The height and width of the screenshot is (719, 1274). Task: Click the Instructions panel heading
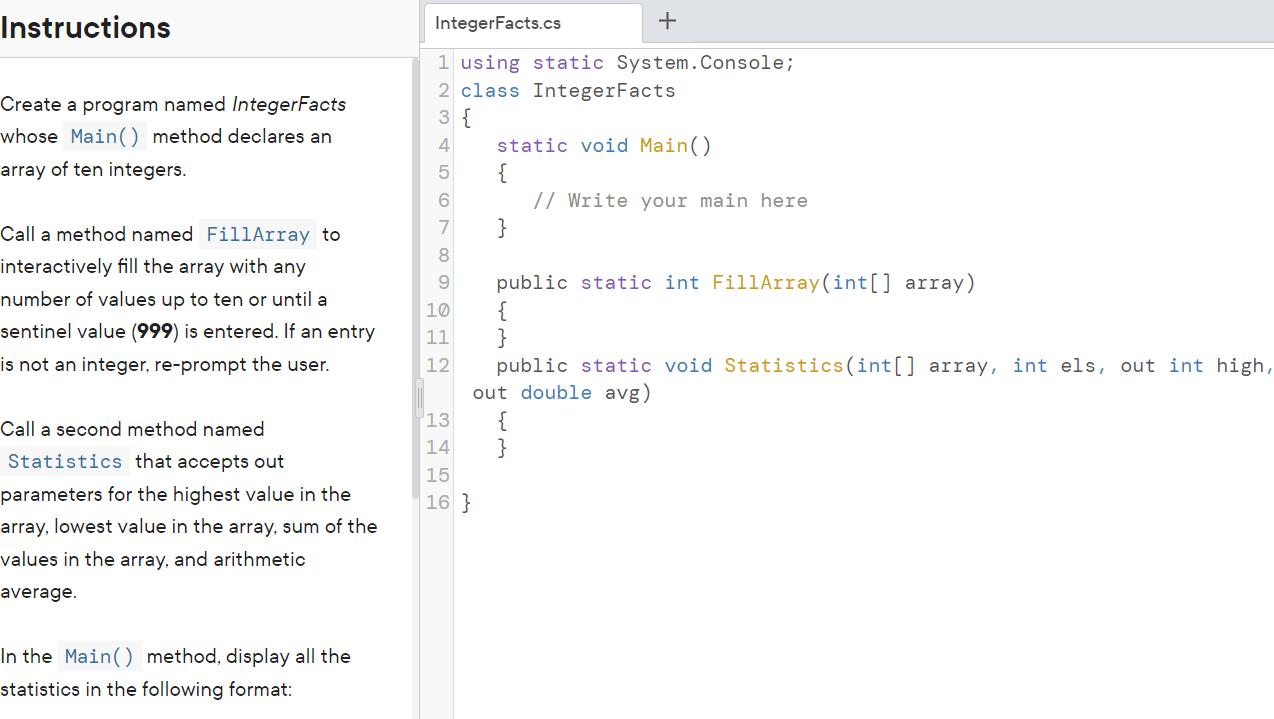point(85,27)
